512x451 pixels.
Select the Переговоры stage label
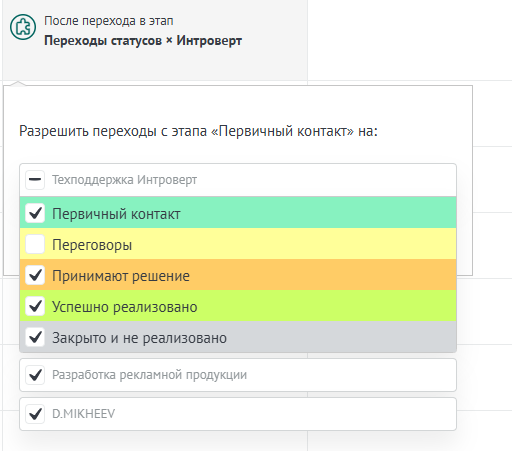point(92,245)
